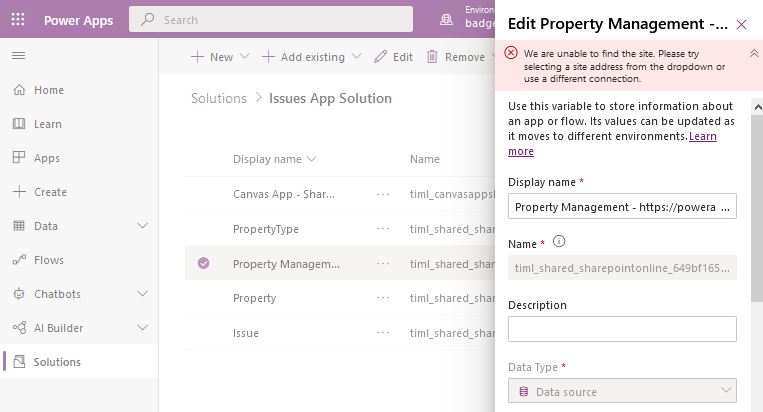Select the PropertyType row name

coord(266,229)
